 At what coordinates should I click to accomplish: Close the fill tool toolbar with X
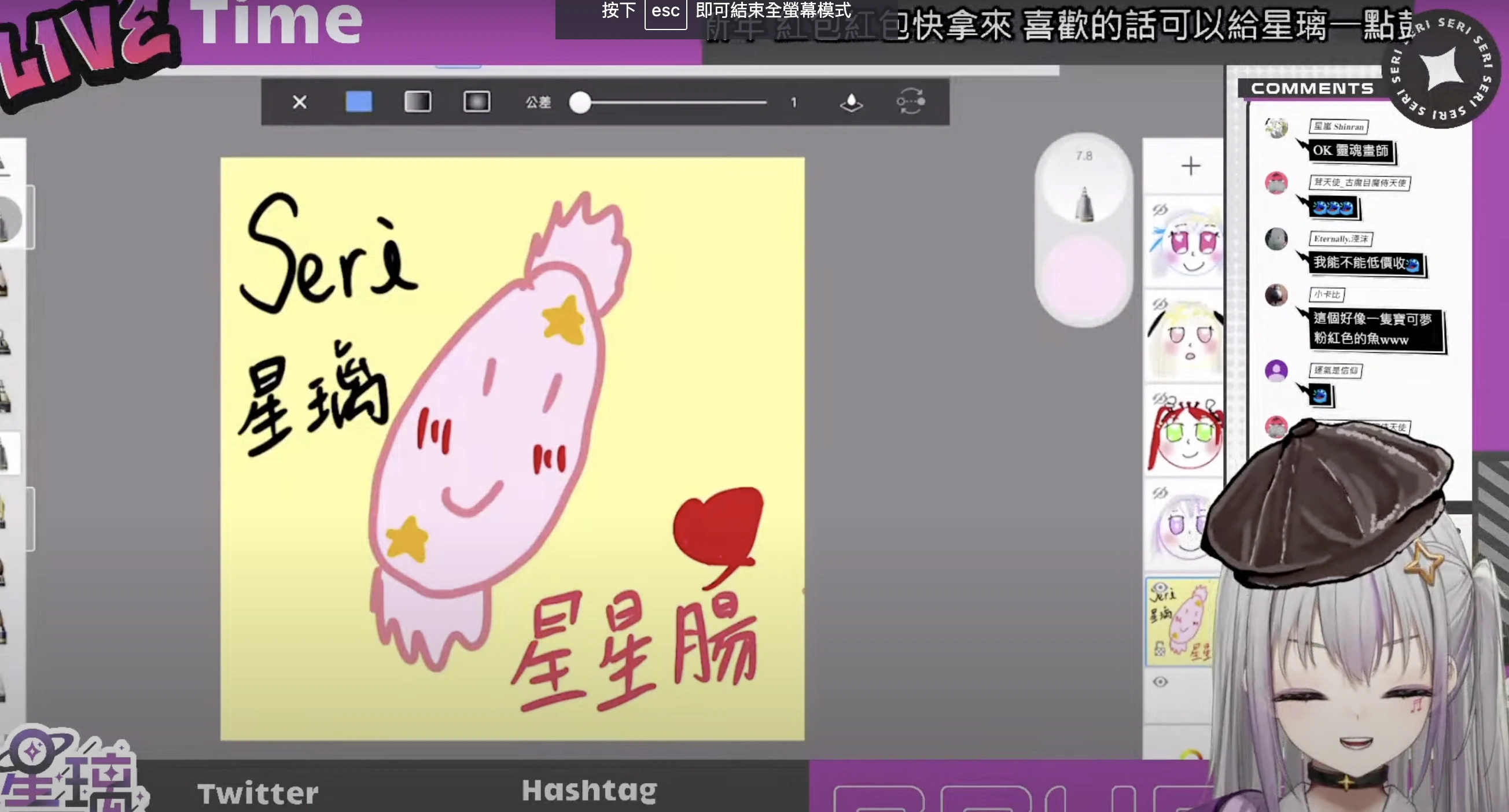299,102
